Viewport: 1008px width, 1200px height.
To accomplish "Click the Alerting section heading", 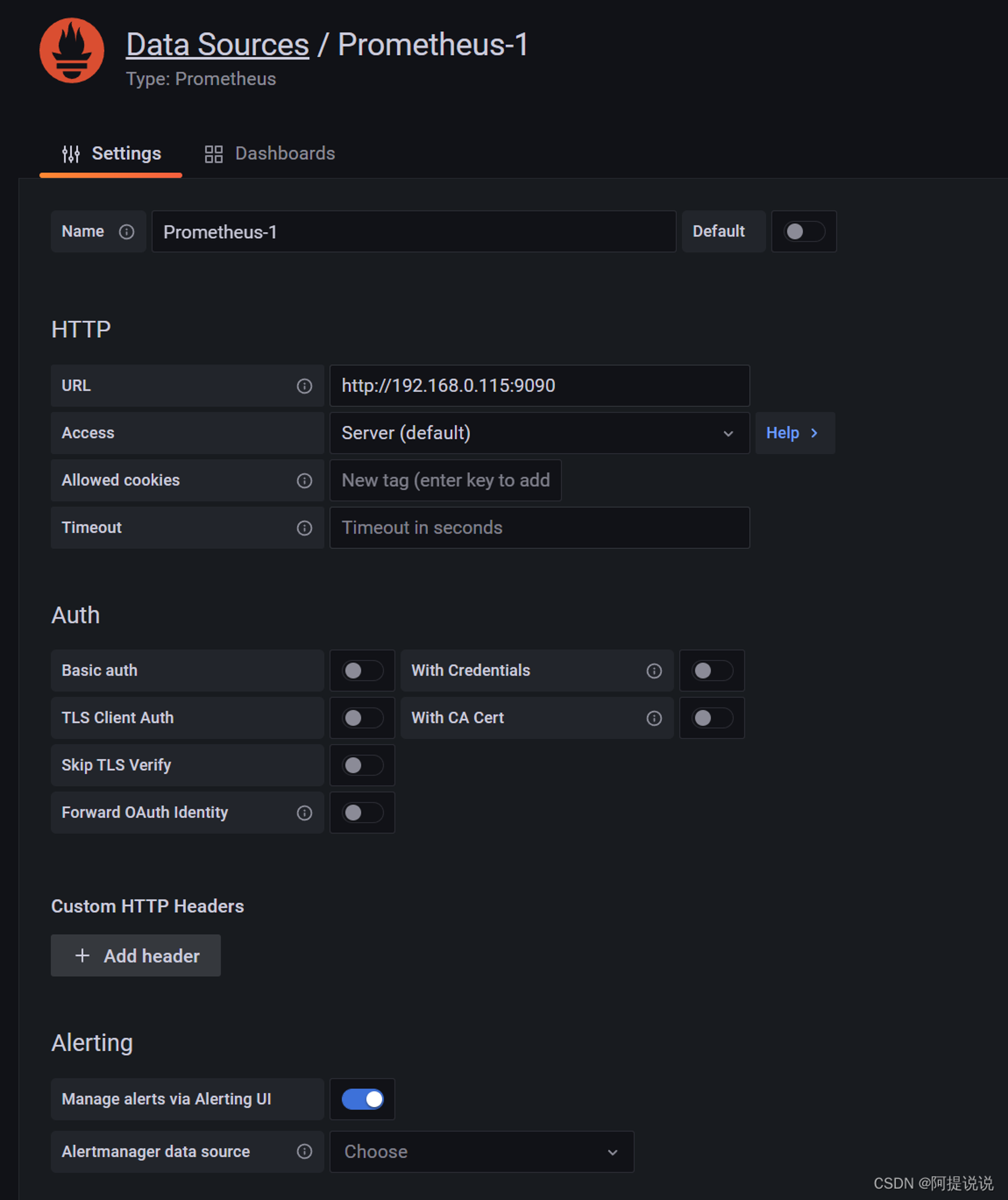I will click(x=92, y=1043).
